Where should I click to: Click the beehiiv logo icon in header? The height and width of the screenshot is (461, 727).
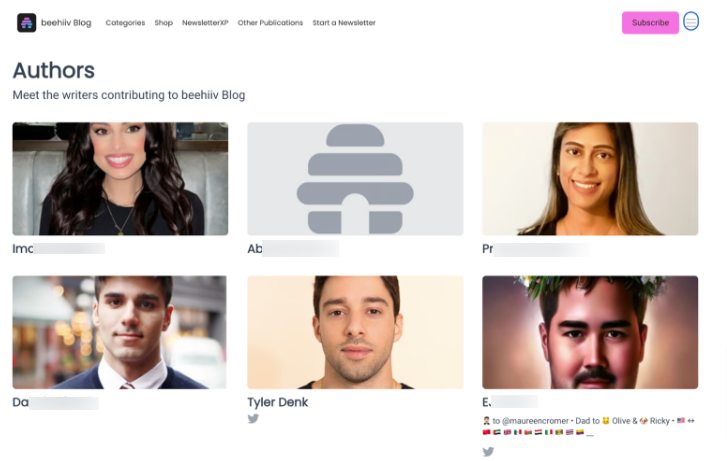pyautogui.click(x=26, y=23)
